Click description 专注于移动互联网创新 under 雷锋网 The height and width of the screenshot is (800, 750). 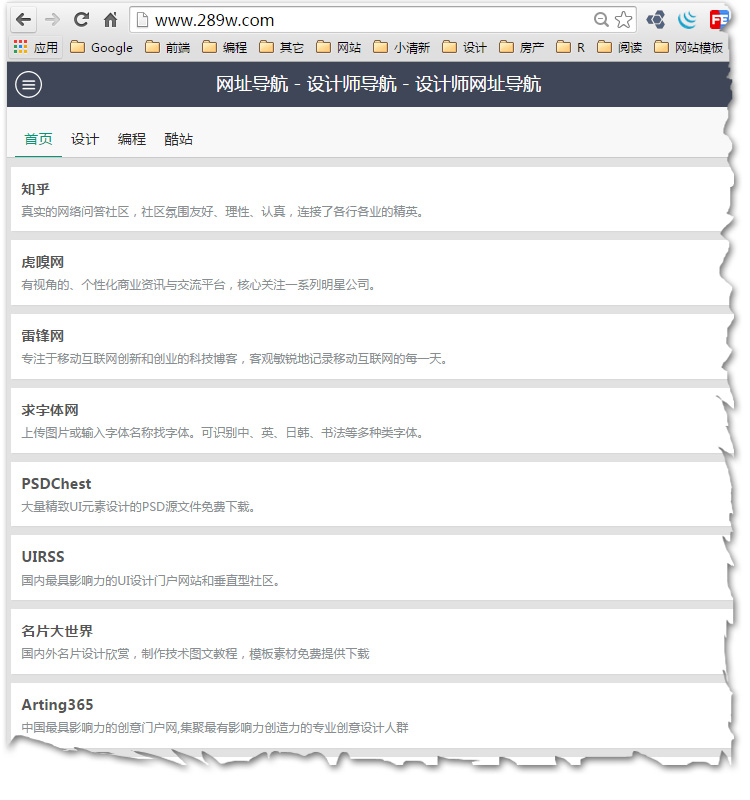(x=235, y=358)
